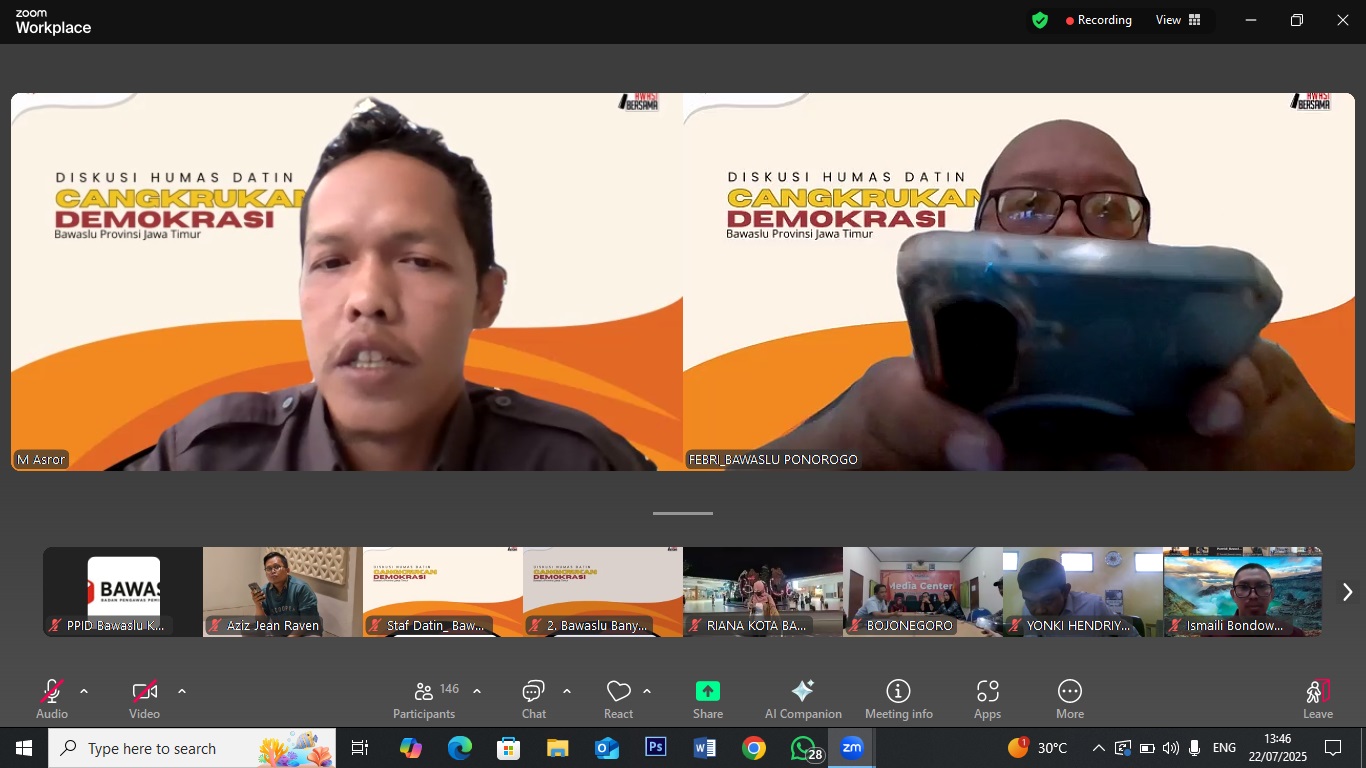Click the green encryption shield icon
Image resolution: width=1366 pixels, height=768 pixels.
pos(1040,20)
